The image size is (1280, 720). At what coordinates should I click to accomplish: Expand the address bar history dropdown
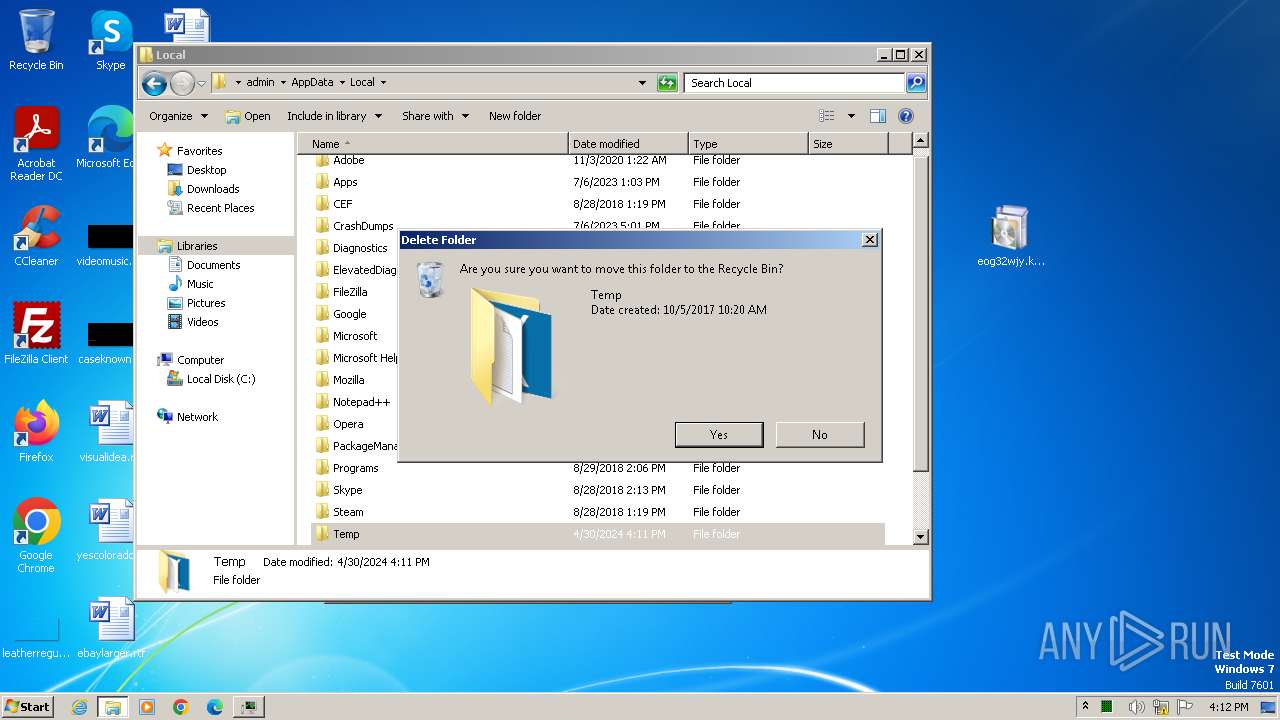coord(642,83)
